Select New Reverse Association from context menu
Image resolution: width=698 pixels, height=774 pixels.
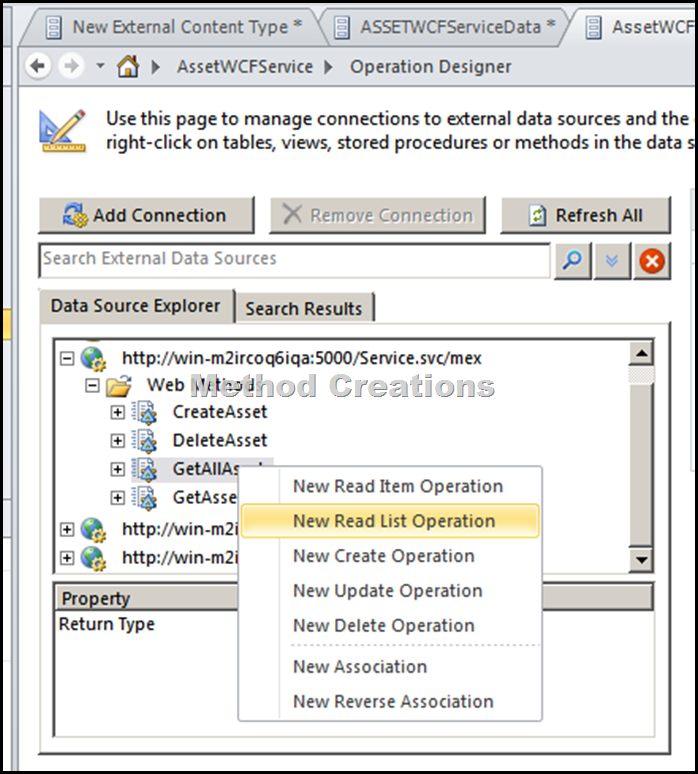coord(392,701)
